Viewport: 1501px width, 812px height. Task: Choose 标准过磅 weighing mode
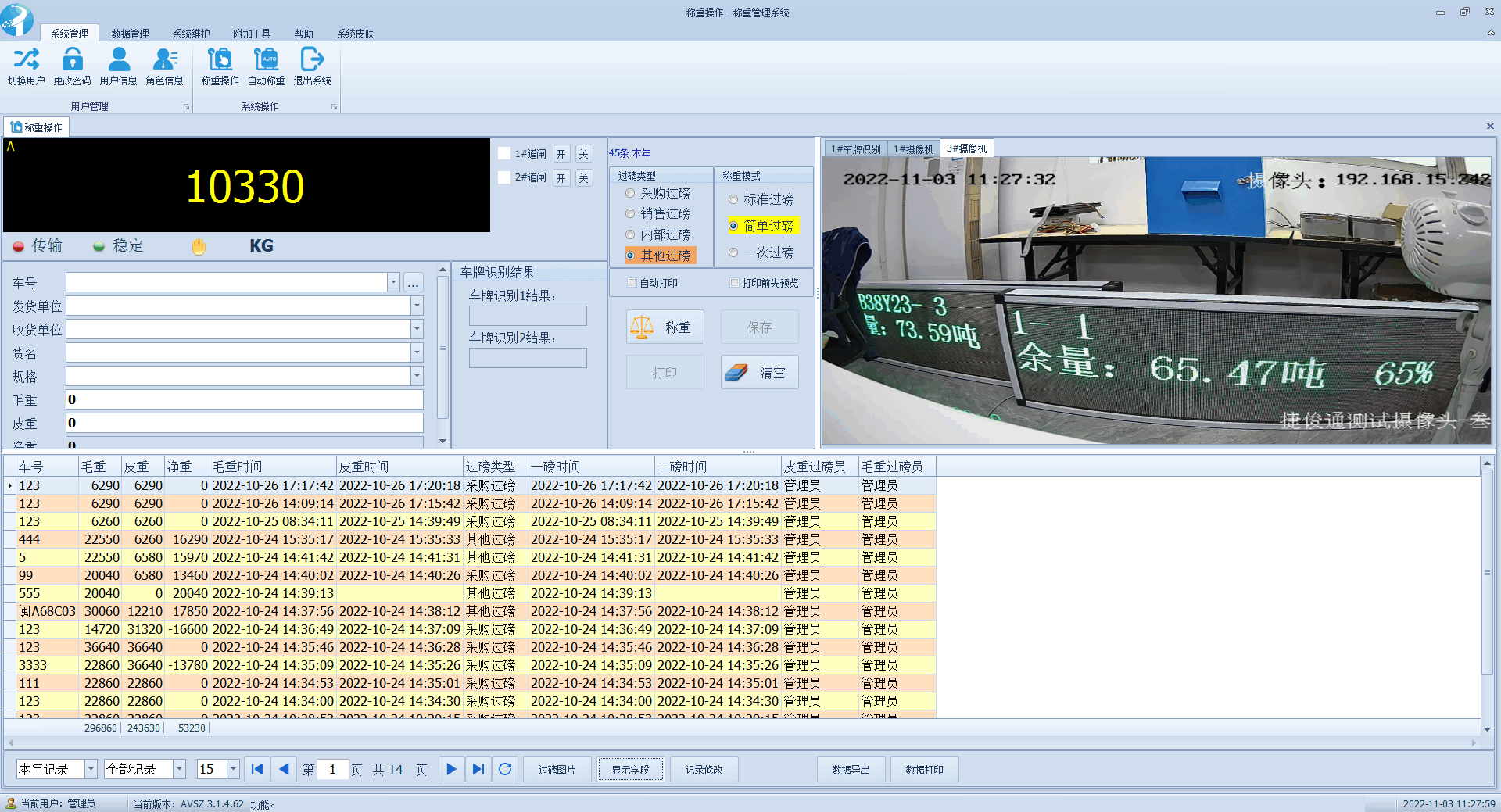coord(733,199)
